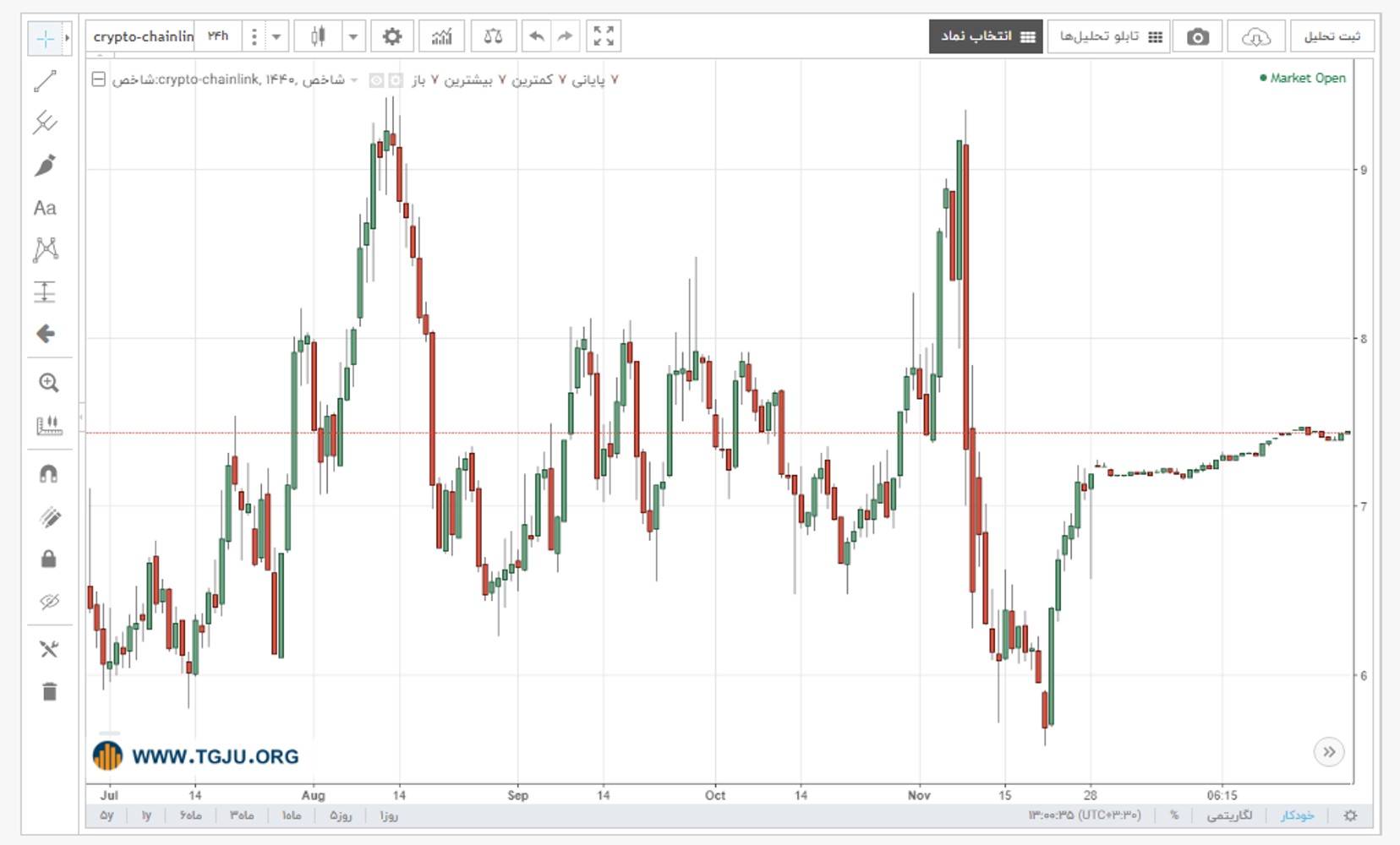This screenshot has height=845, width=1400.
Task: Select the pitchfork drawing tool
Action: 45,123
